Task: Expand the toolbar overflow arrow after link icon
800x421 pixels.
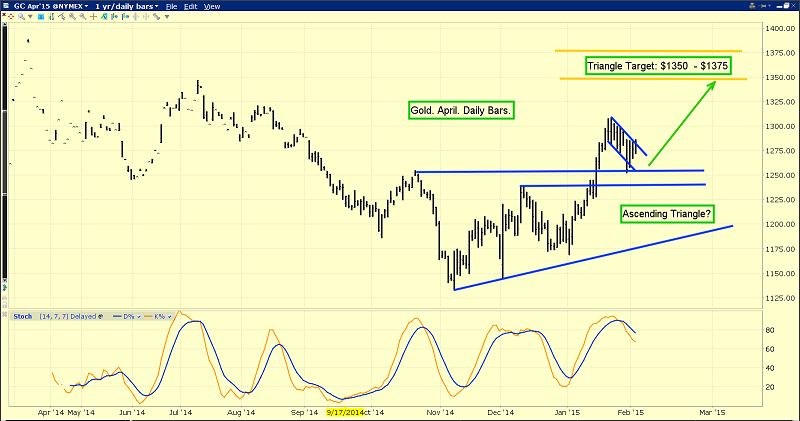Action: [x=167, y=17]
